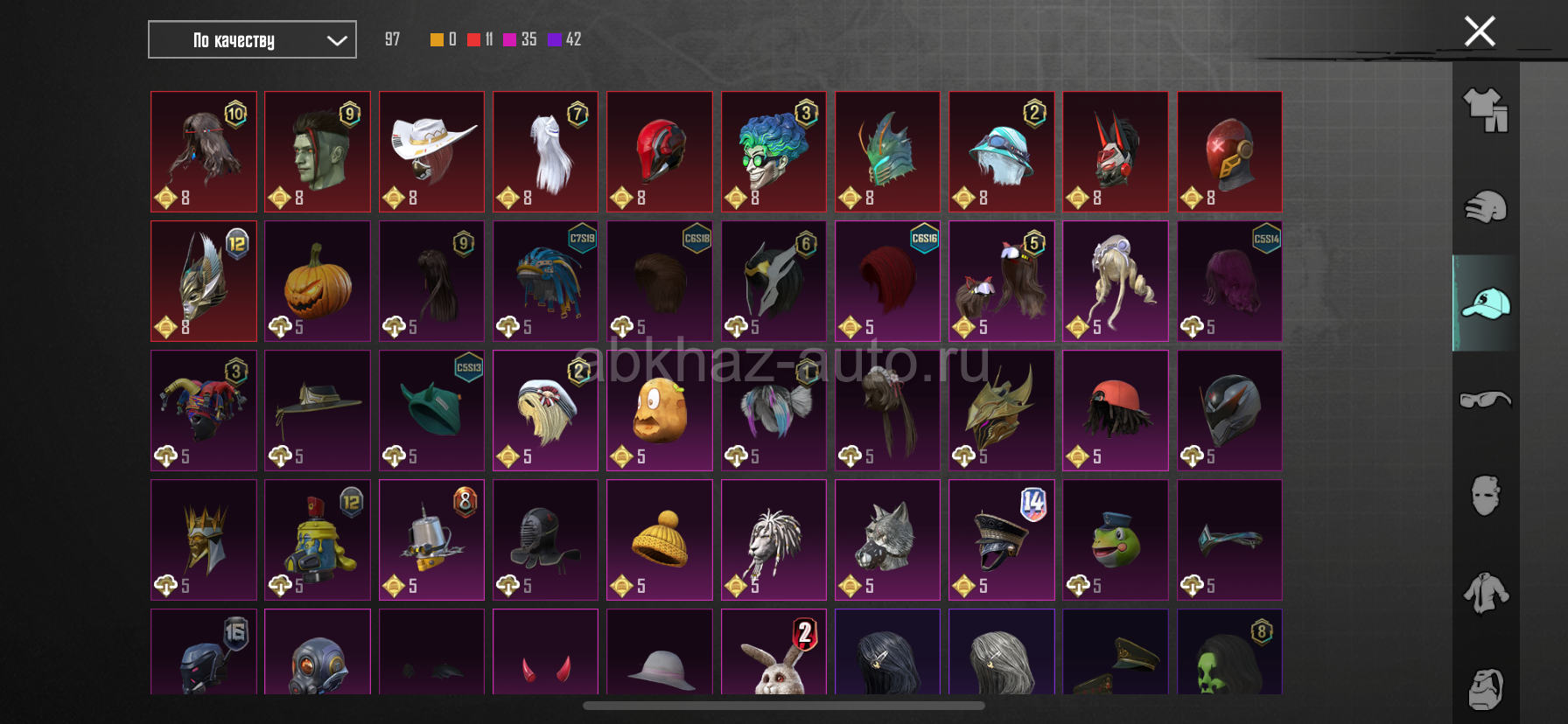The width and height of the screenshot is (1568, 724).
Task: Close the inventory with the X
Action: (x=1480, y=31)
